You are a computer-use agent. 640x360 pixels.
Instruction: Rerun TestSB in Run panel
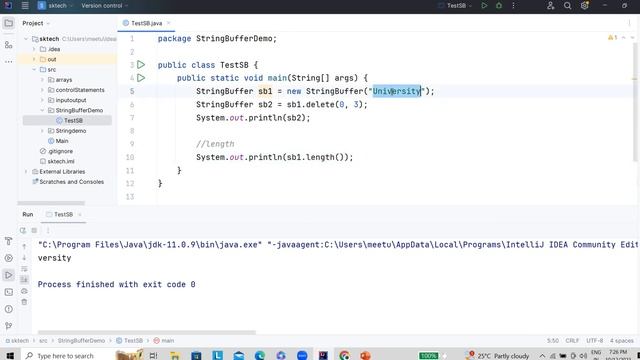point(23,231)
